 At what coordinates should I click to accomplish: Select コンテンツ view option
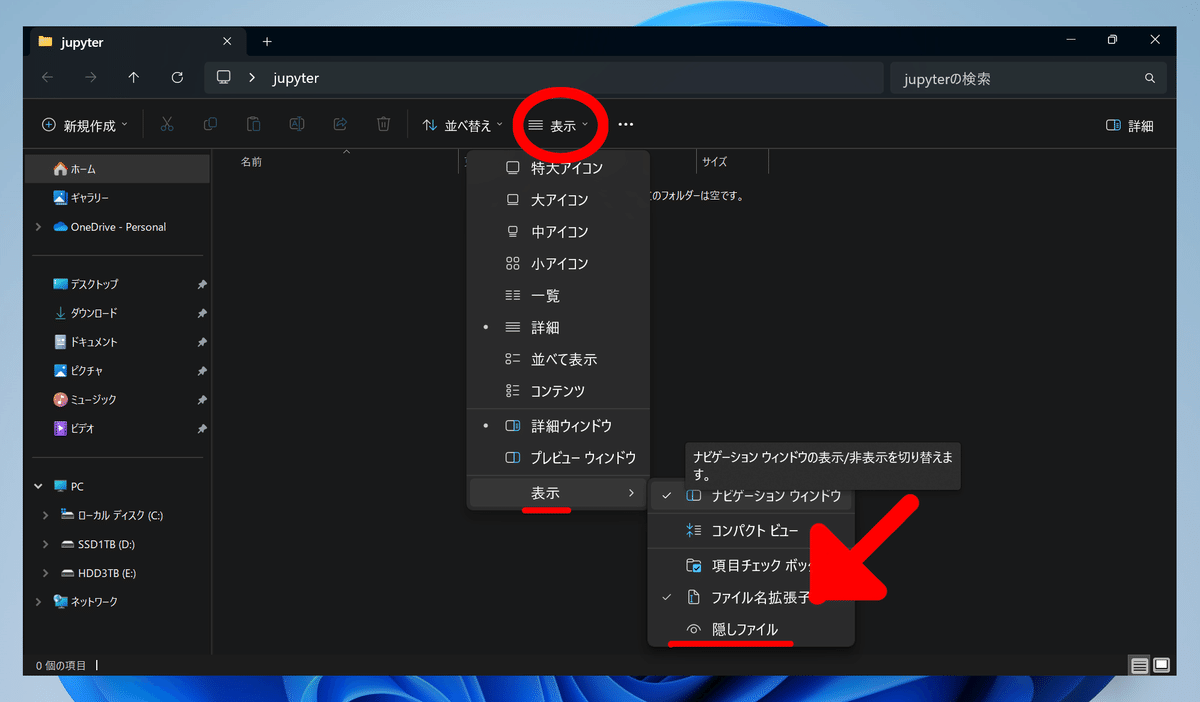(x=558, y=391)
